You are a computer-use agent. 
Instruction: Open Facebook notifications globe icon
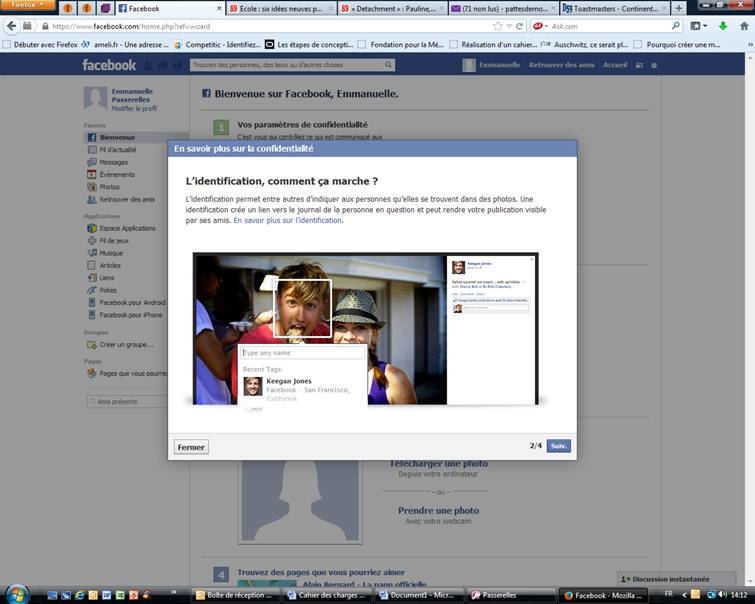177,65
